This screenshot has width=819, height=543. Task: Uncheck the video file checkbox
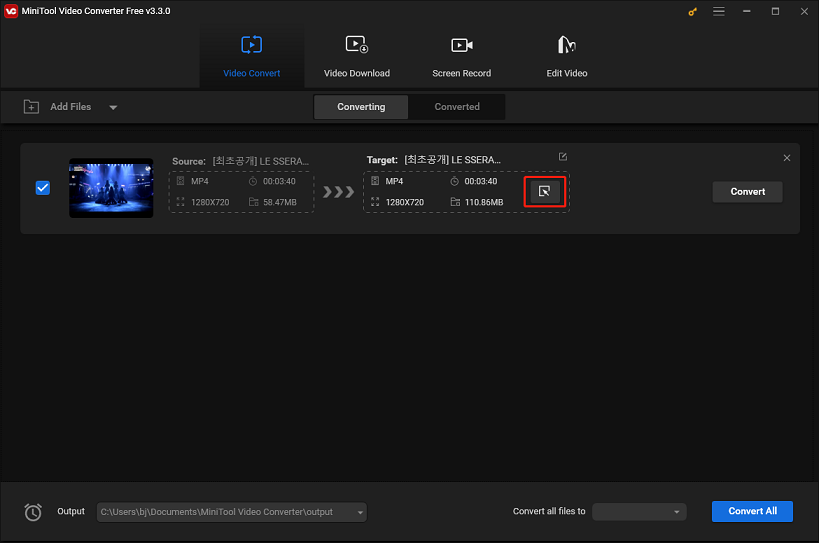click(43, 188)
